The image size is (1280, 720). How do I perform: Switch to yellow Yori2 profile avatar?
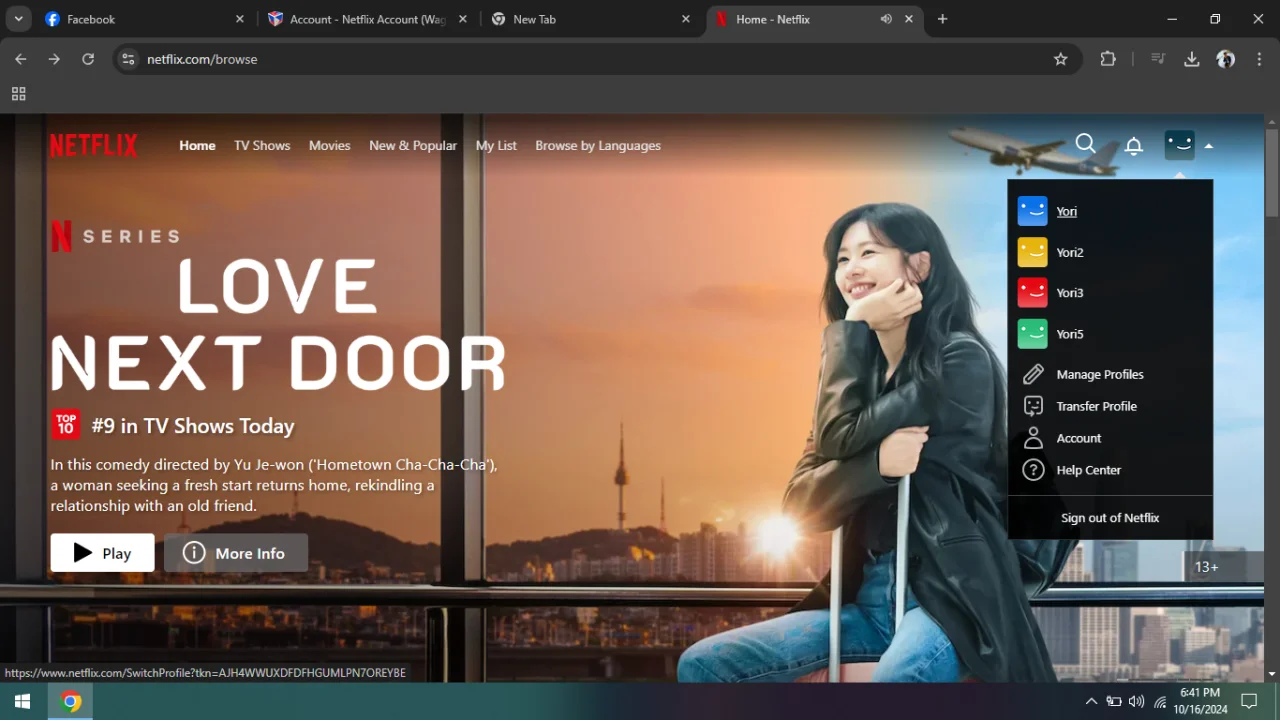[x=1032, y=252]
